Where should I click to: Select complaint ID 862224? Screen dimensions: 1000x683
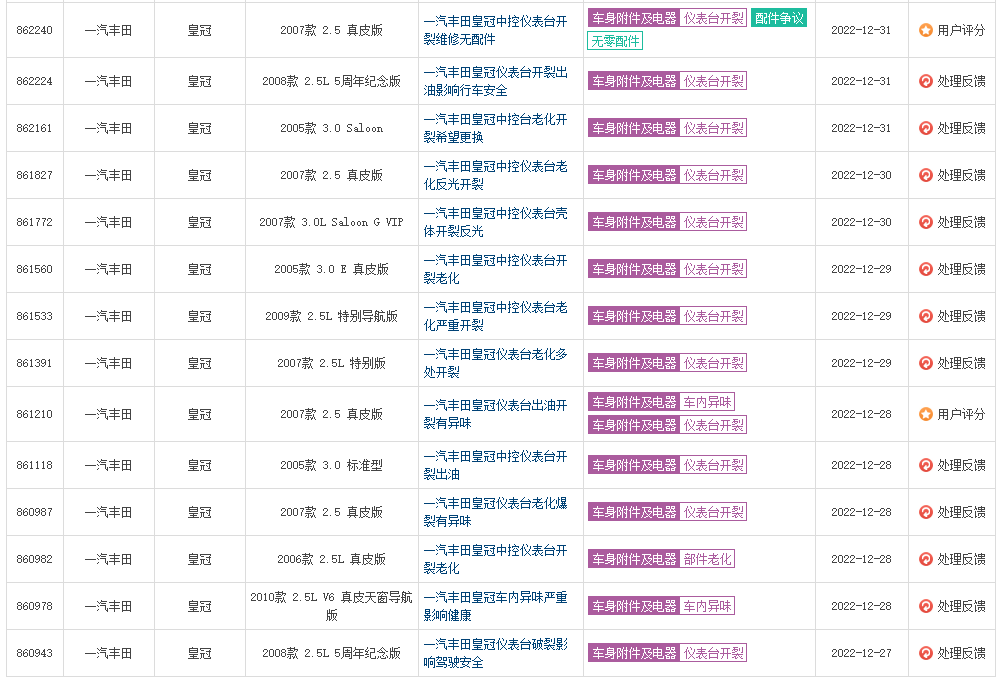(34, 81)
